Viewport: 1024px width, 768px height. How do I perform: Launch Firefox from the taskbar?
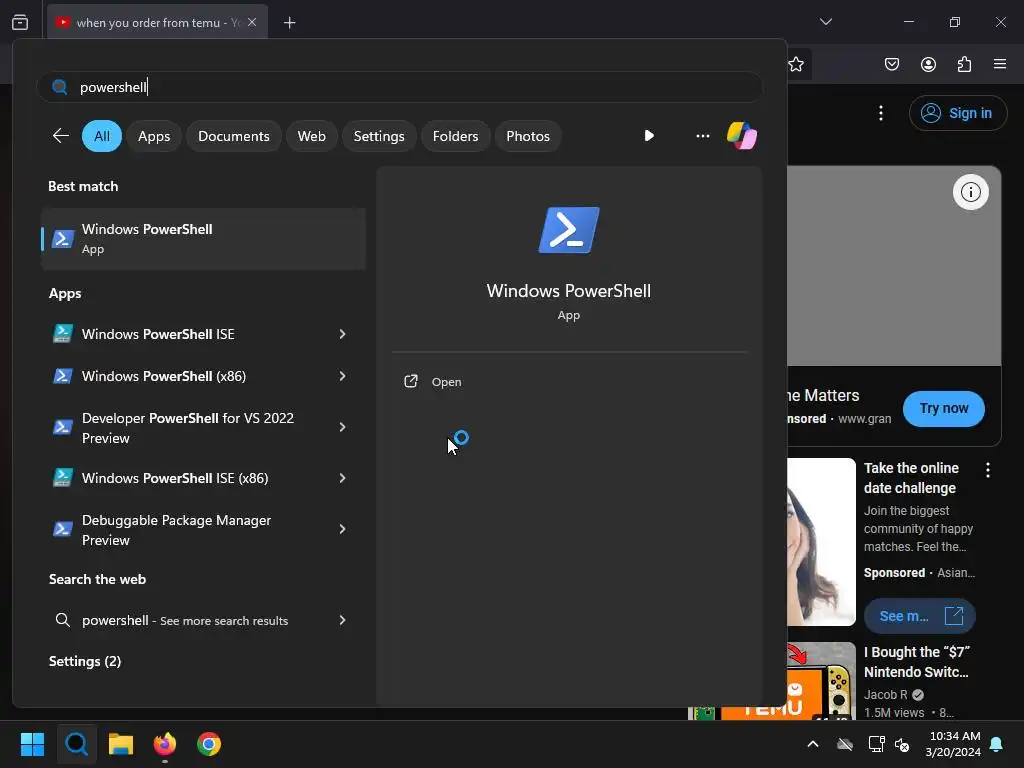165,744
